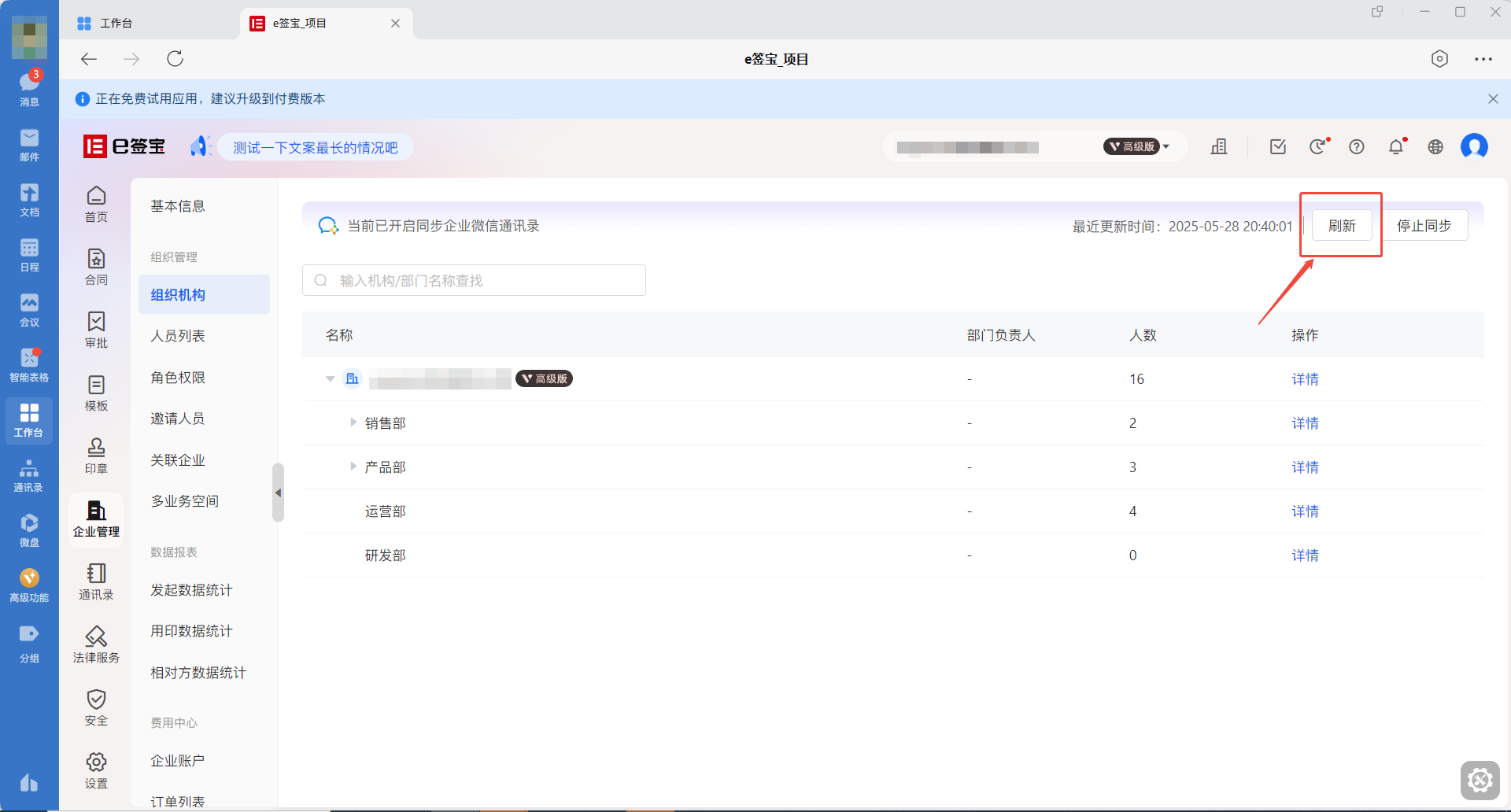Open WeCom Messages in left sidebar
This screenshot has height=812, width=1511.
click(29, 88)
